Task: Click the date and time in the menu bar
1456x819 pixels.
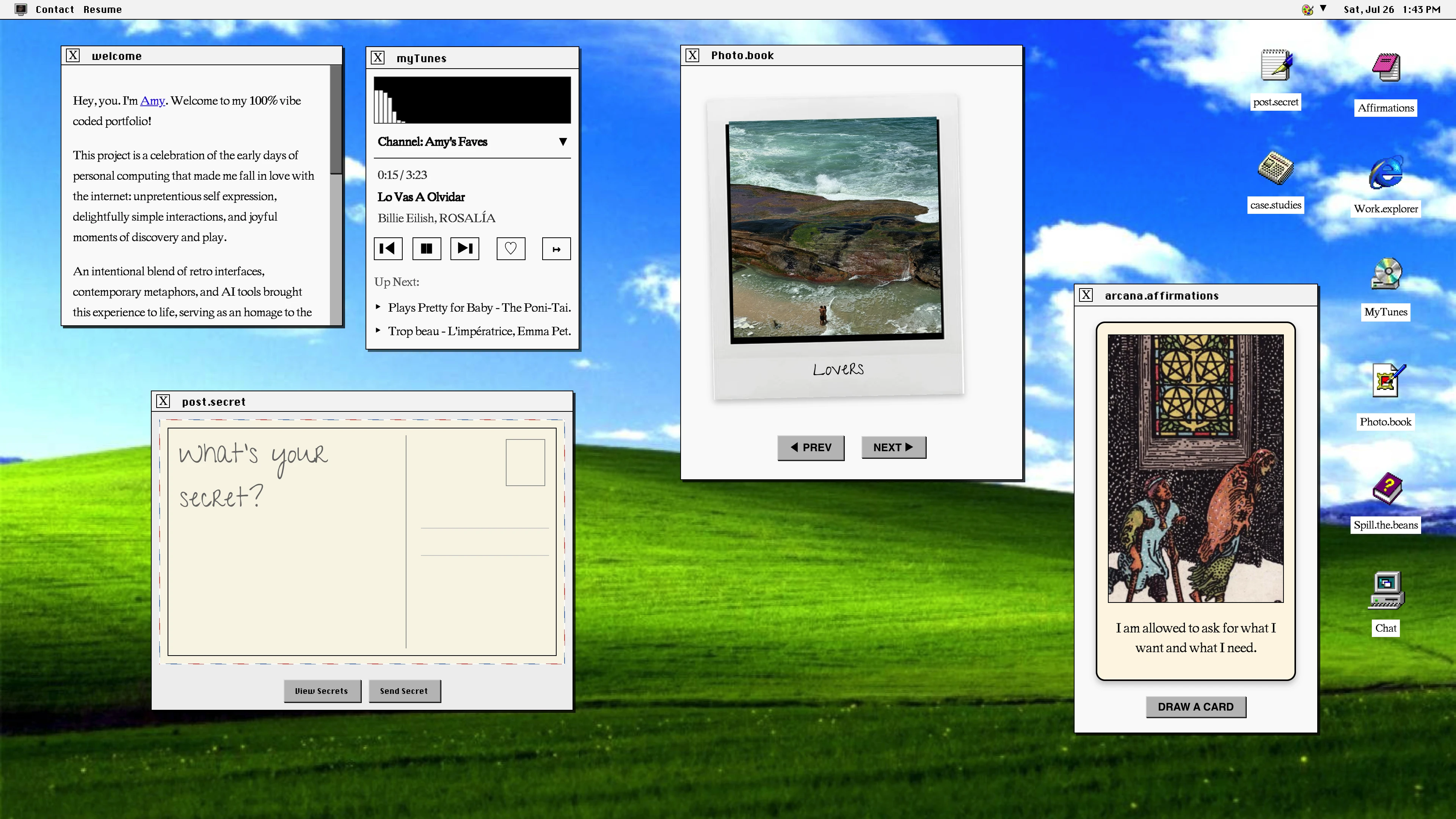Action: [x=1392, y=9]
